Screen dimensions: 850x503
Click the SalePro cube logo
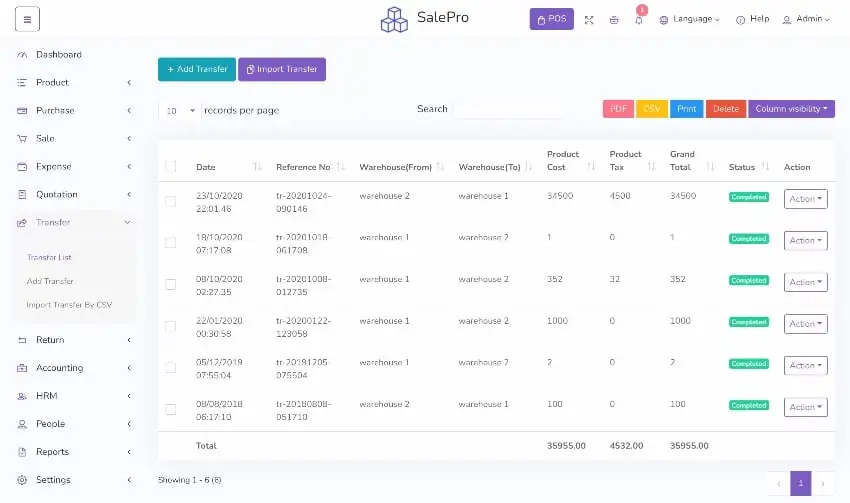394,19
